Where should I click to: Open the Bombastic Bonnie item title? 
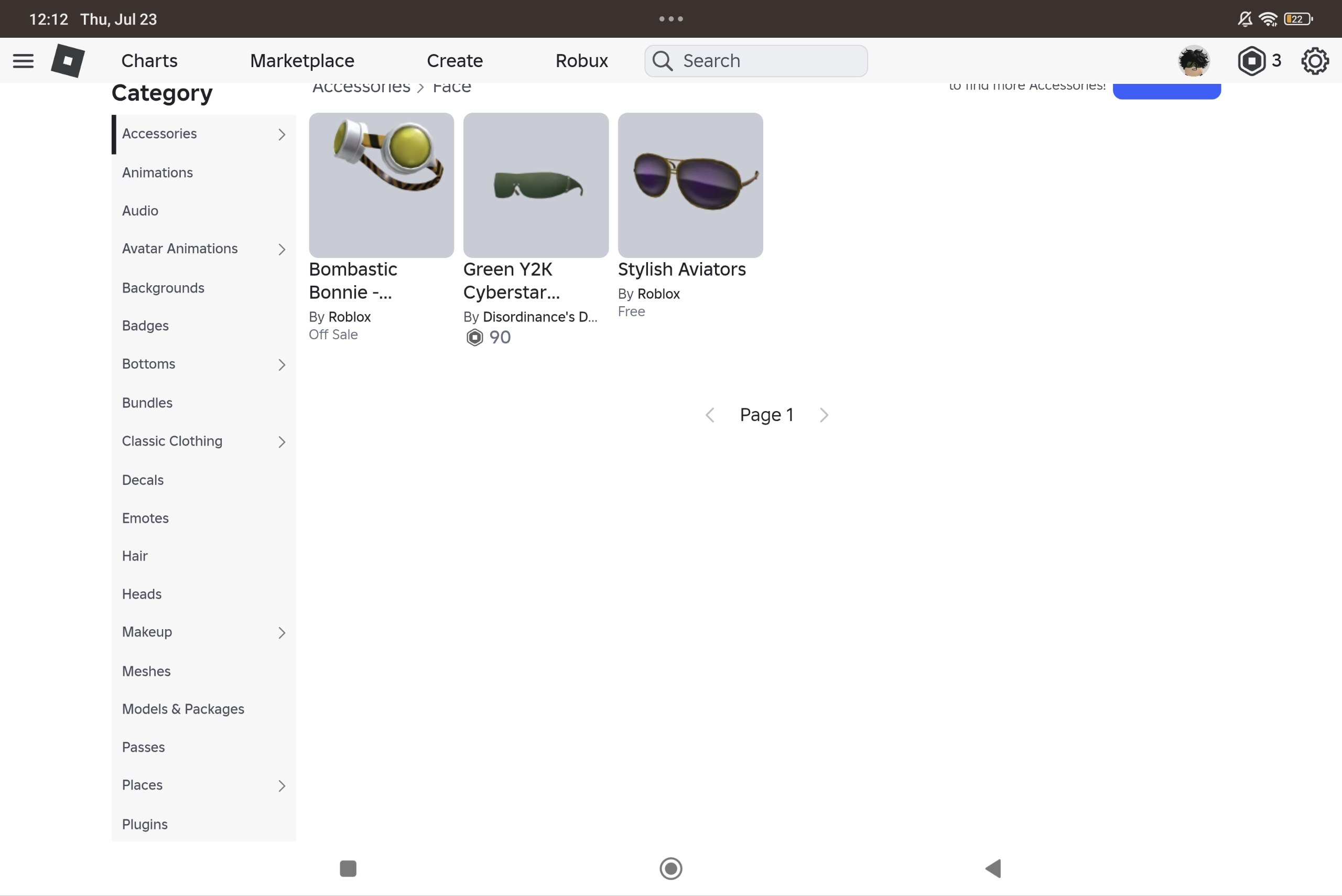[x=353, y=280]
